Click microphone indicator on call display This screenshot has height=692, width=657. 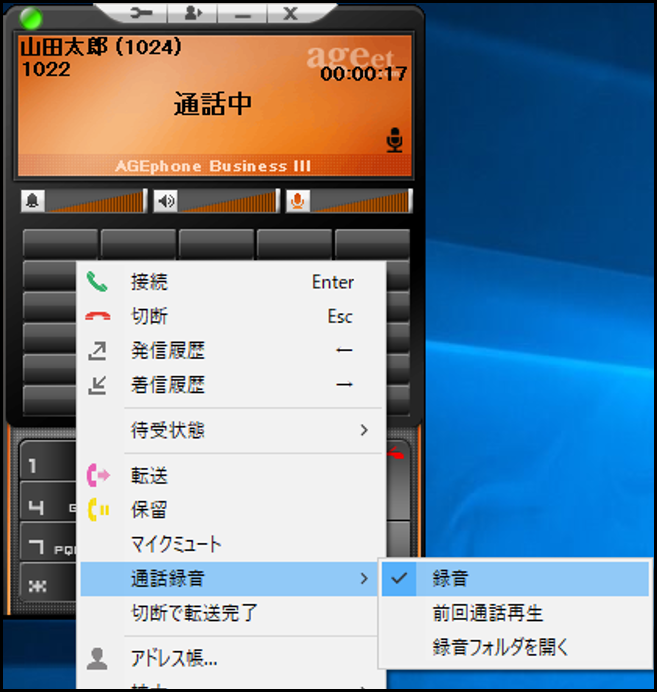click(x=394, y=140)
